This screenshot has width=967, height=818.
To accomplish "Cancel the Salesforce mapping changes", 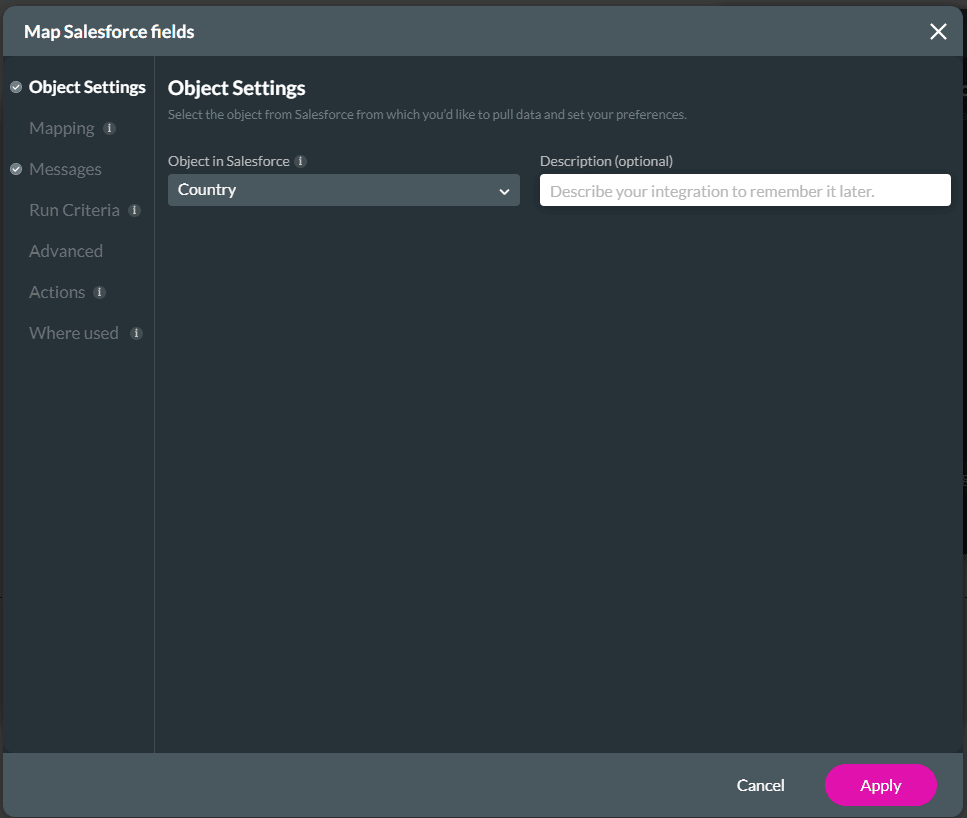I will pos(760,785).
